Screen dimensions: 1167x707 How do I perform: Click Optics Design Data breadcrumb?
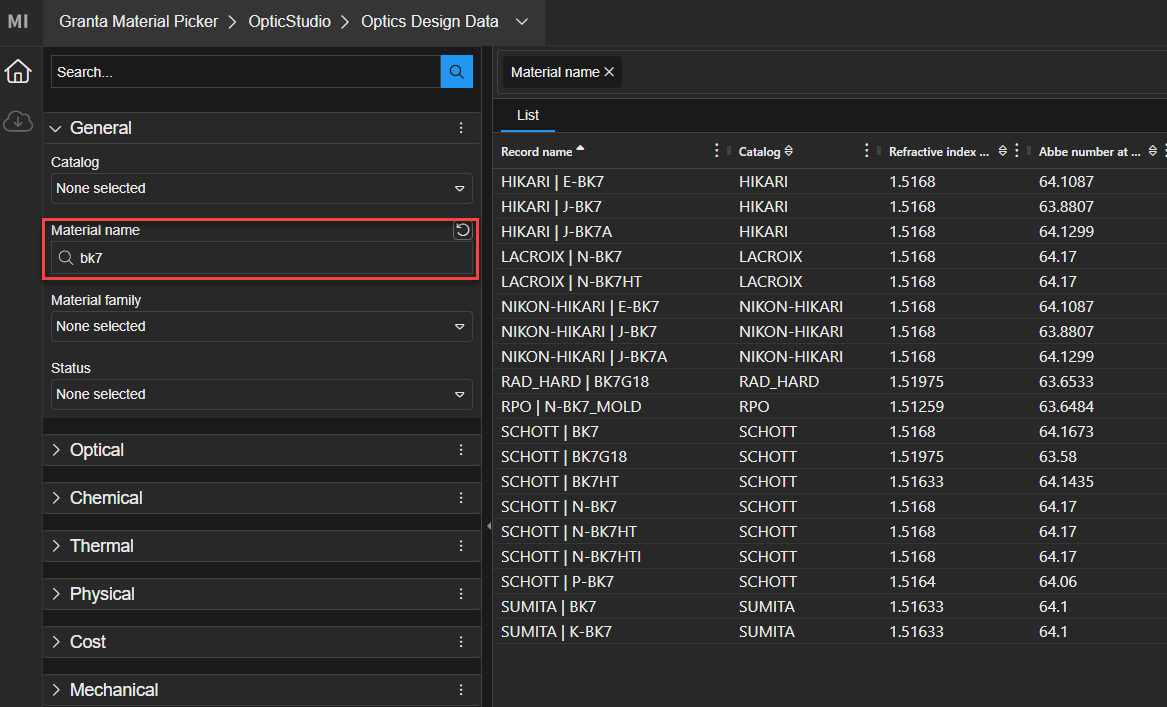click(429, 22)
